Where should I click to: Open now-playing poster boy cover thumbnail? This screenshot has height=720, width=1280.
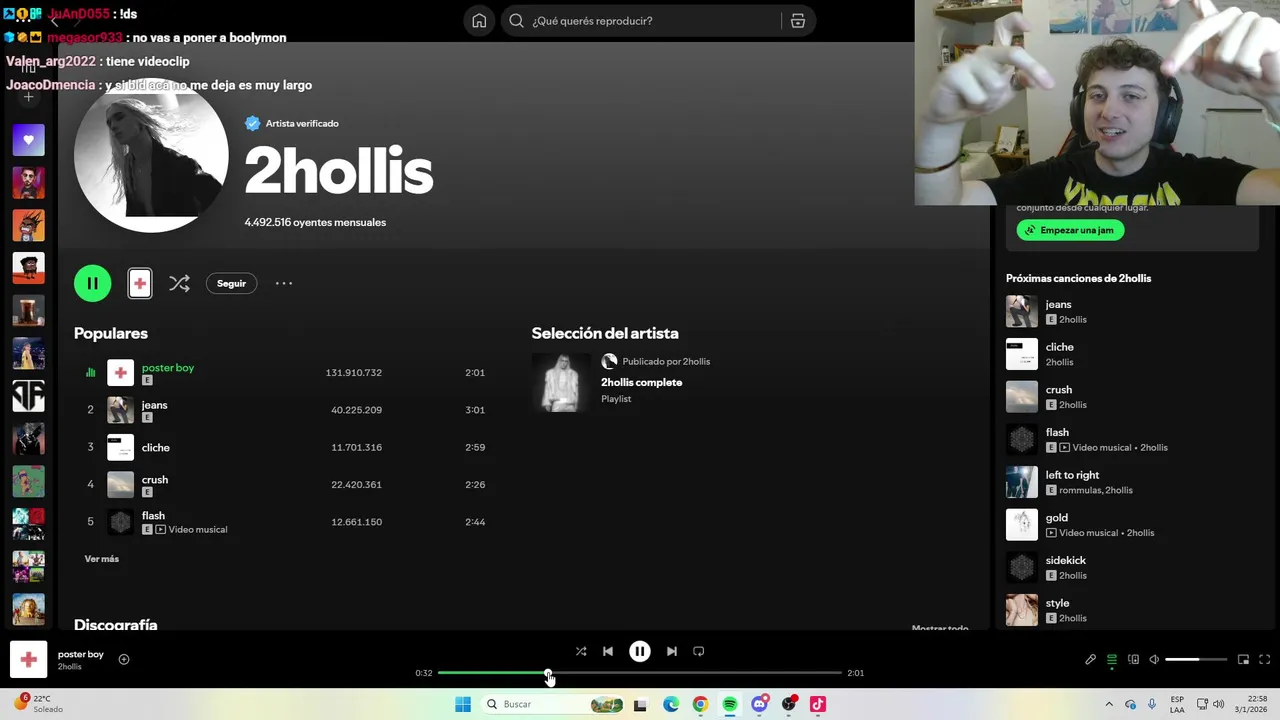[29, 660]
